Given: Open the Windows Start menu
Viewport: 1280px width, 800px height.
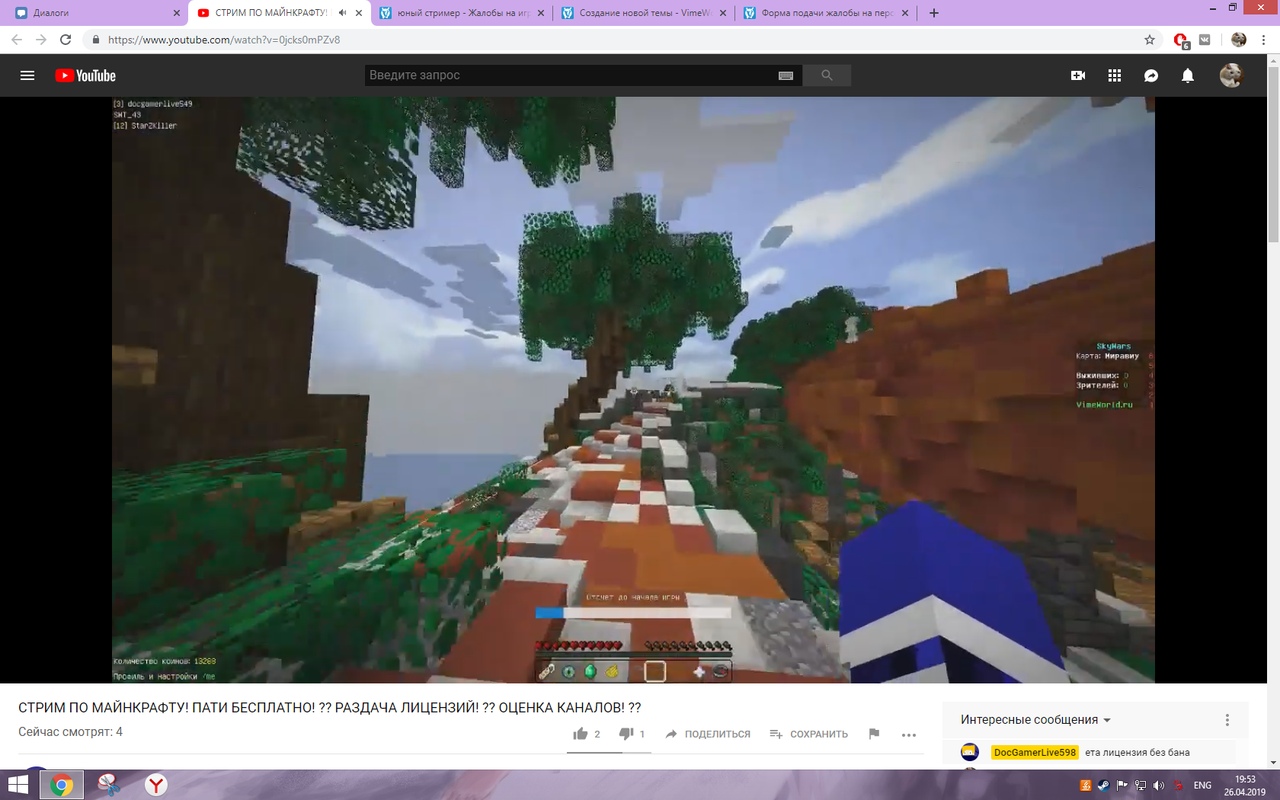Looking at the screenshot, I should (x=19, y=785).
